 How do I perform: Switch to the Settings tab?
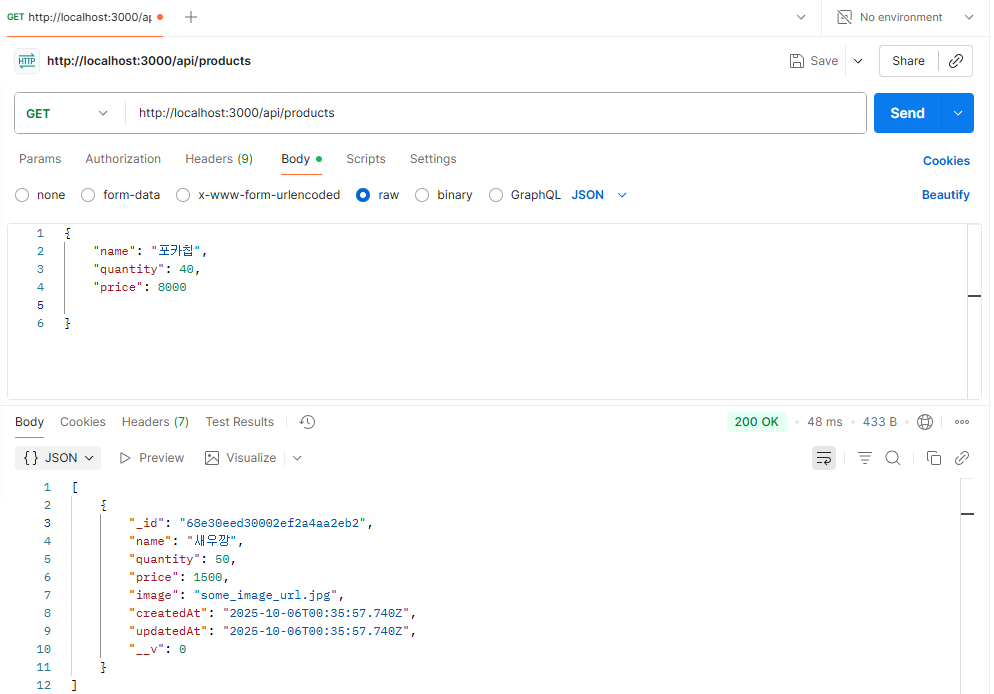[x=433, y=159]
